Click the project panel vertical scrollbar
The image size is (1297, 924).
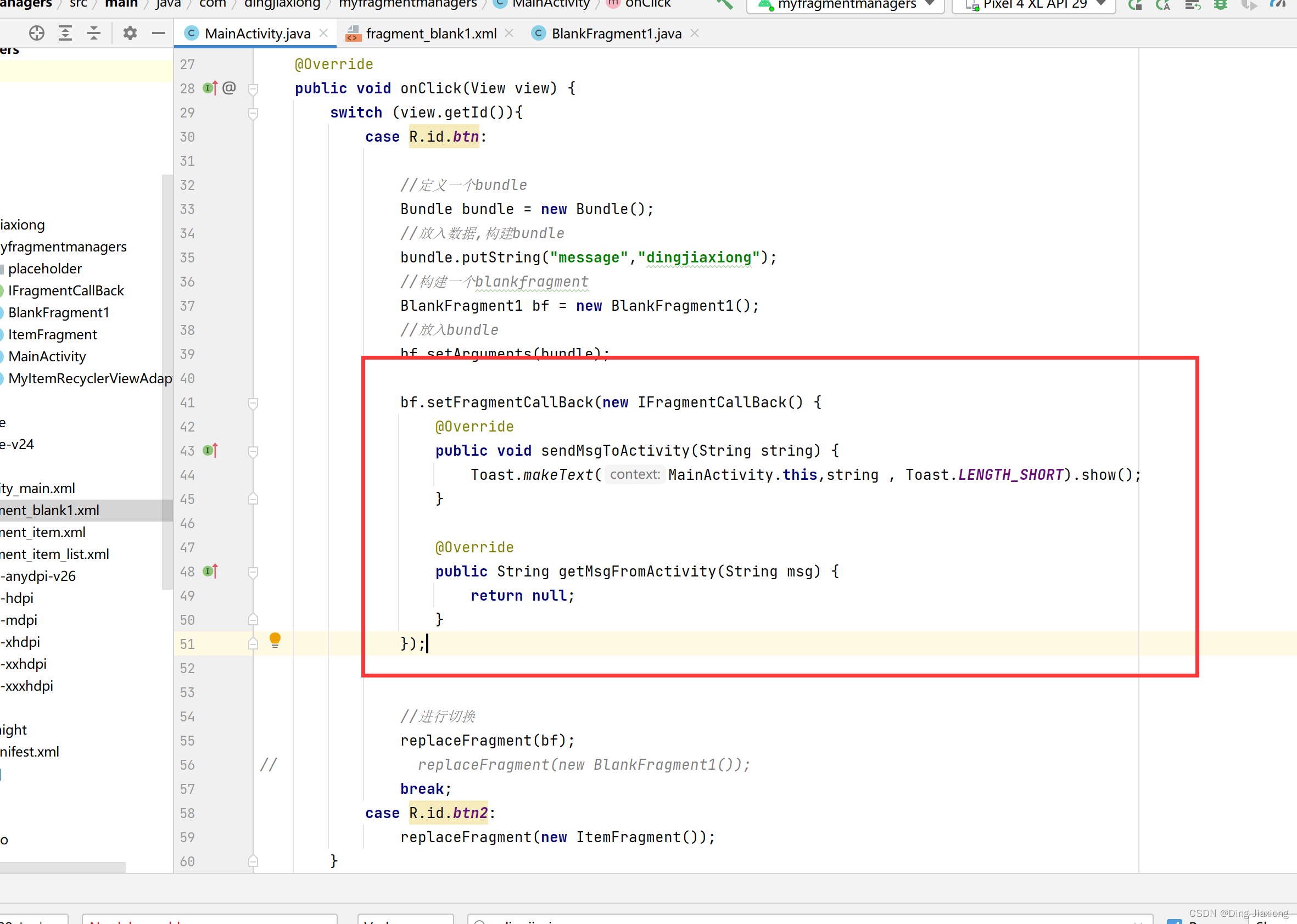coord(167,381)
